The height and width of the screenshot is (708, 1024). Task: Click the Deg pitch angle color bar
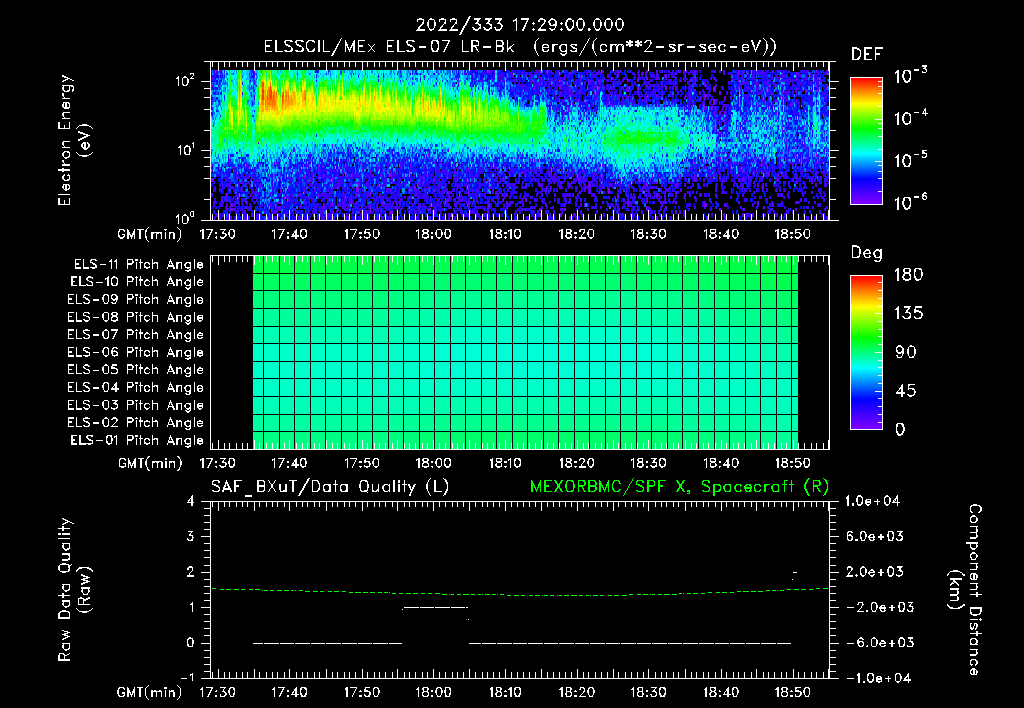click(x=866, y=352)
